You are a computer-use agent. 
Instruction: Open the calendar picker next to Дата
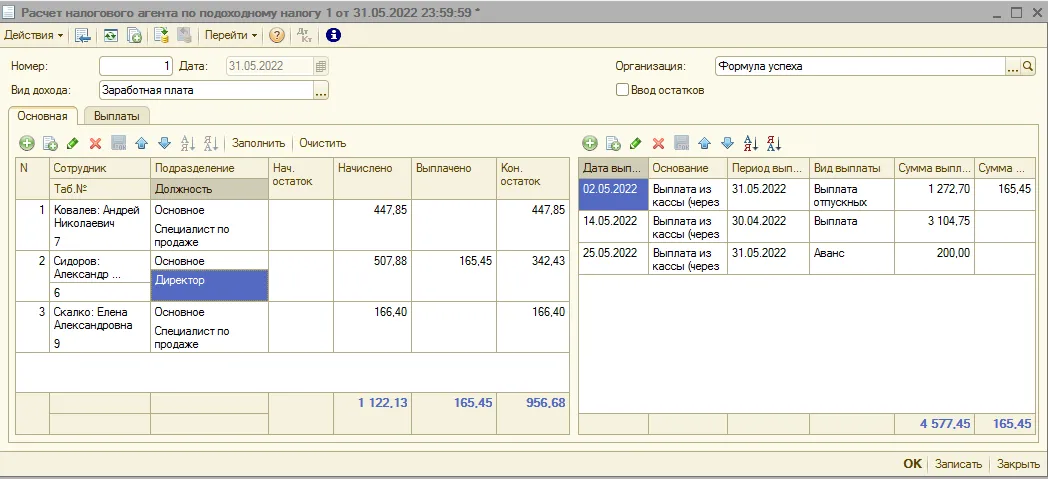(321, 66)
